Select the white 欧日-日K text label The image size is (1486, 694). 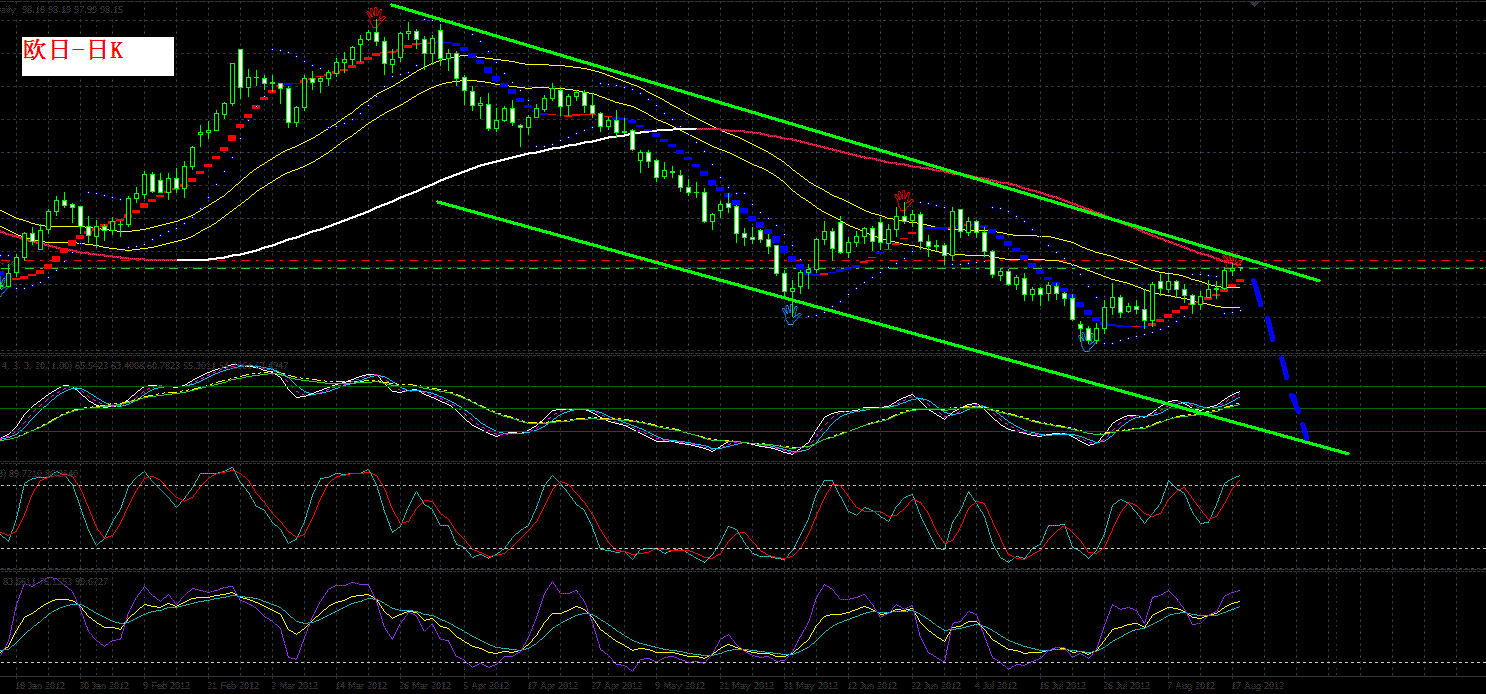98,56
